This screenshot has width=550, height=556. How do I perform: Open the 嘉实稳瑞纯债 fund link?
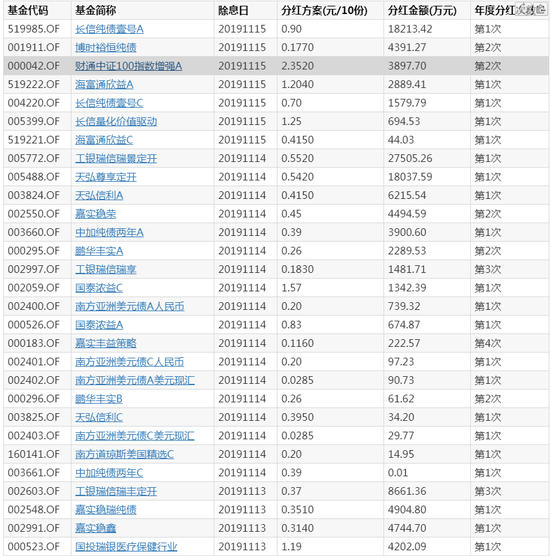[x=106, y=510]
